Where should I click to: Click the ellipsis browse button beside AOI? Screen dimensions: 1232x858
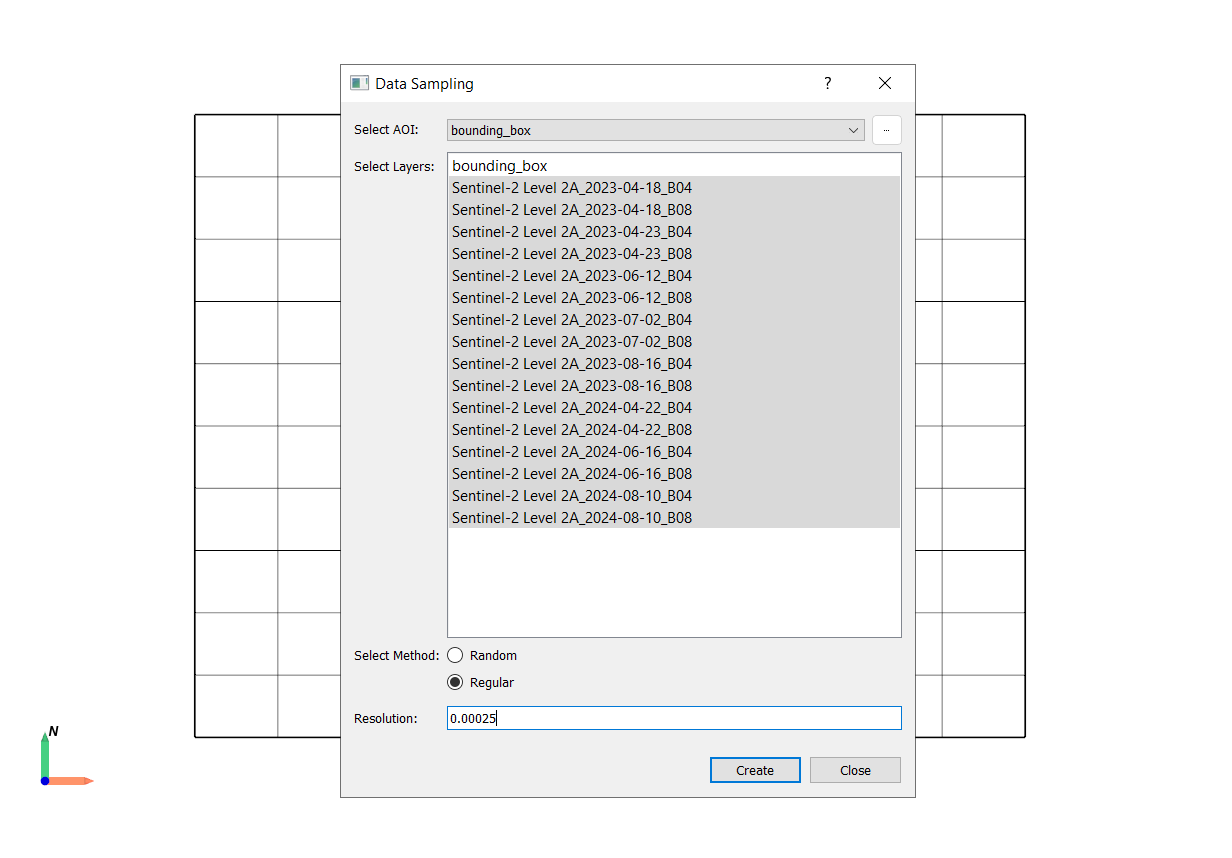(886, 130)
